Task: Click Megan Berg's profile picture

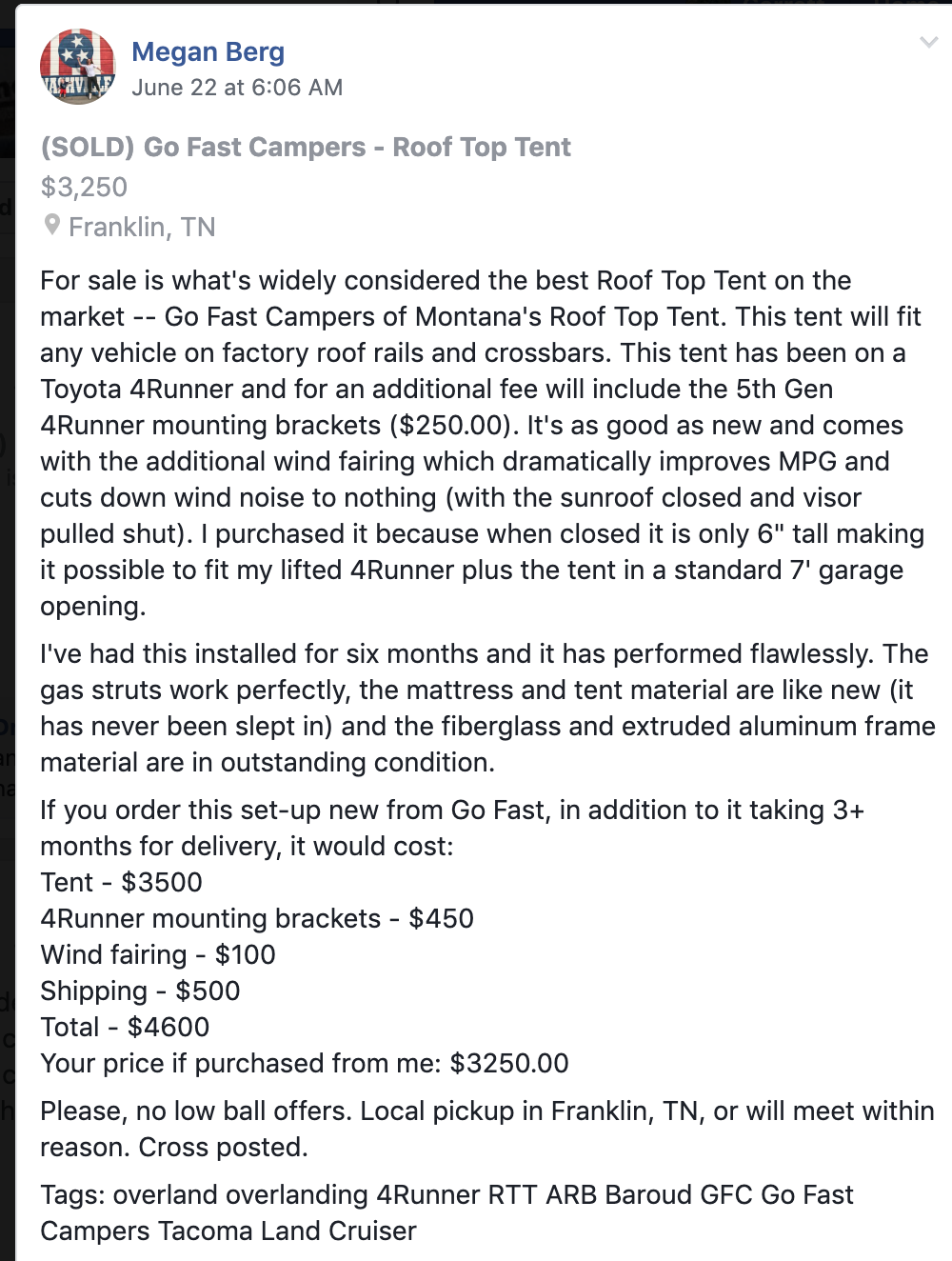Action: click(77, 67)
